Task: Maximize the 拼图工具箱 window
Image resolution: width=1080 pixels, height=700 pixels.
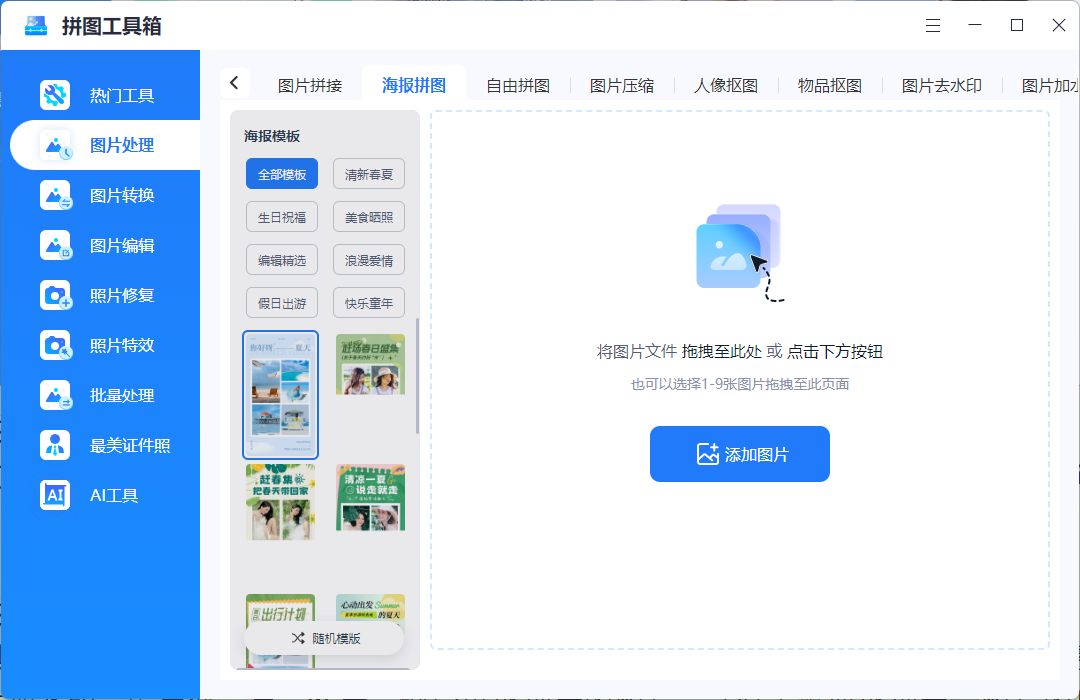Action: [x=1017, y=25]
